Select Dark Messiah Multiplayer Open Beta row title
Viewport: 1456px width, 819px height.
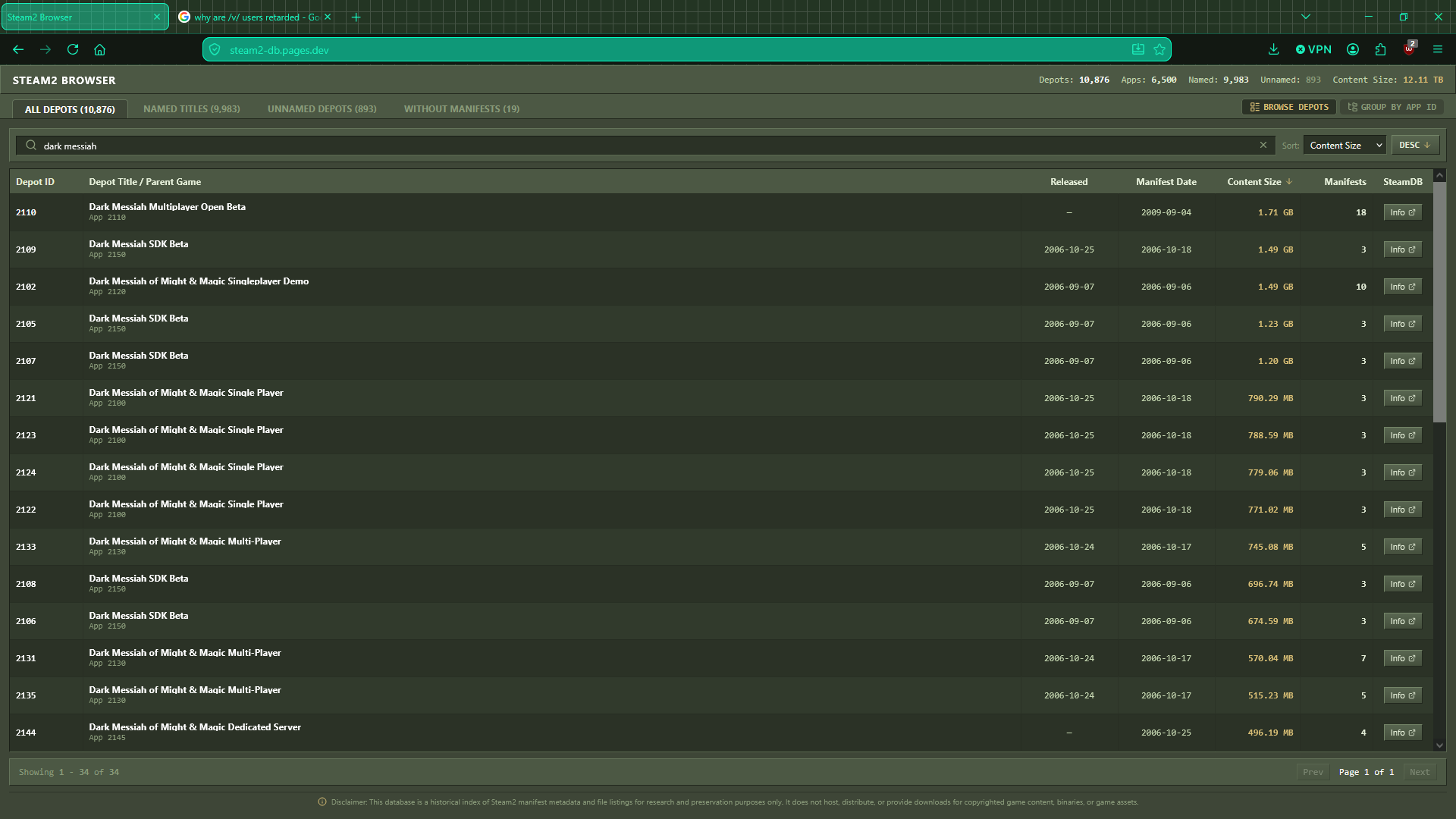(x=167, y=207)
